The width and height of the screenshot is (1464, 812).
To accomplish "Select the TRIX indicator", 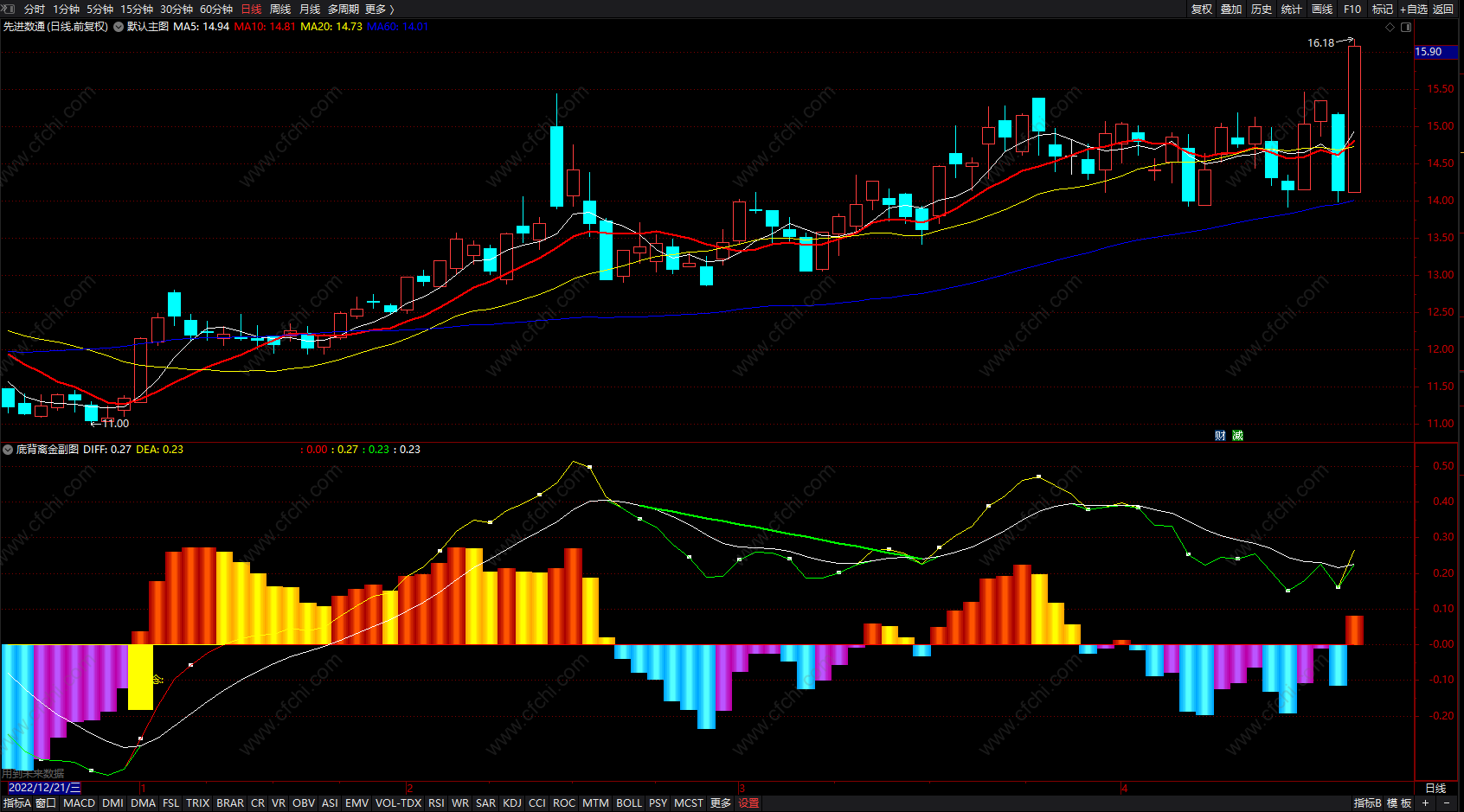I will (198, 803).
